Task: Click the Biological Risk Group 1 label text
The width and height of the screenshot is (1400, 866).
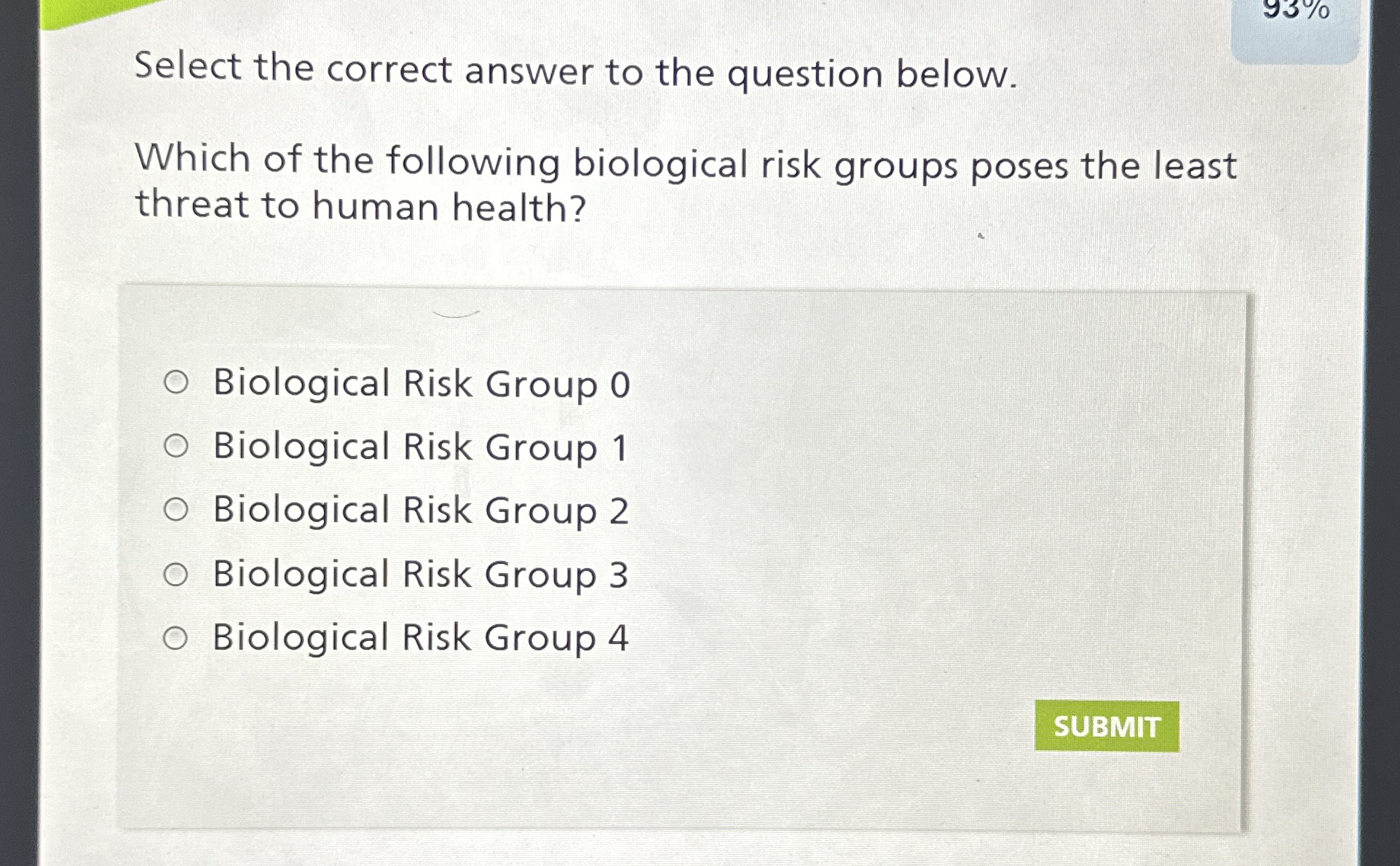Action: pos(419,447)
